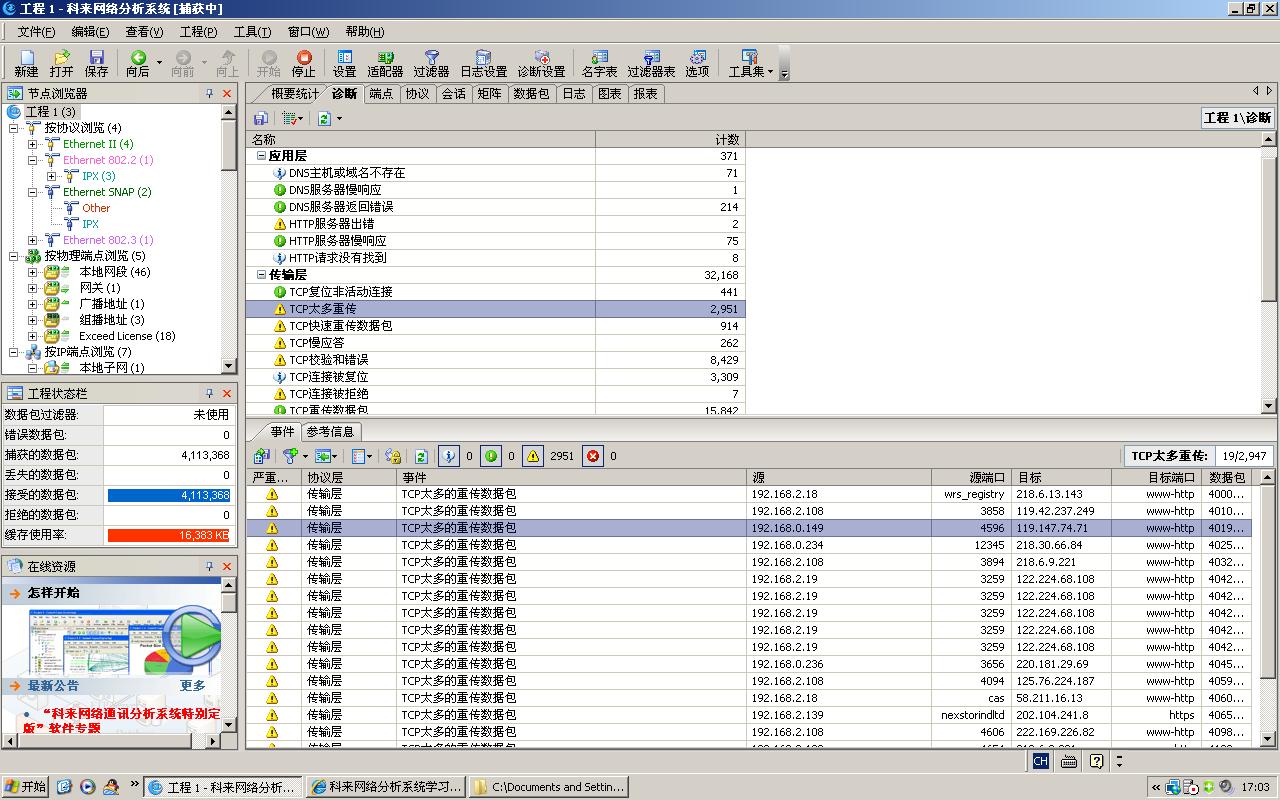This screenshot has width=1280, height=800.
Task: Click the 日志设置 (Log settings) icon
Action: point(483,63)
